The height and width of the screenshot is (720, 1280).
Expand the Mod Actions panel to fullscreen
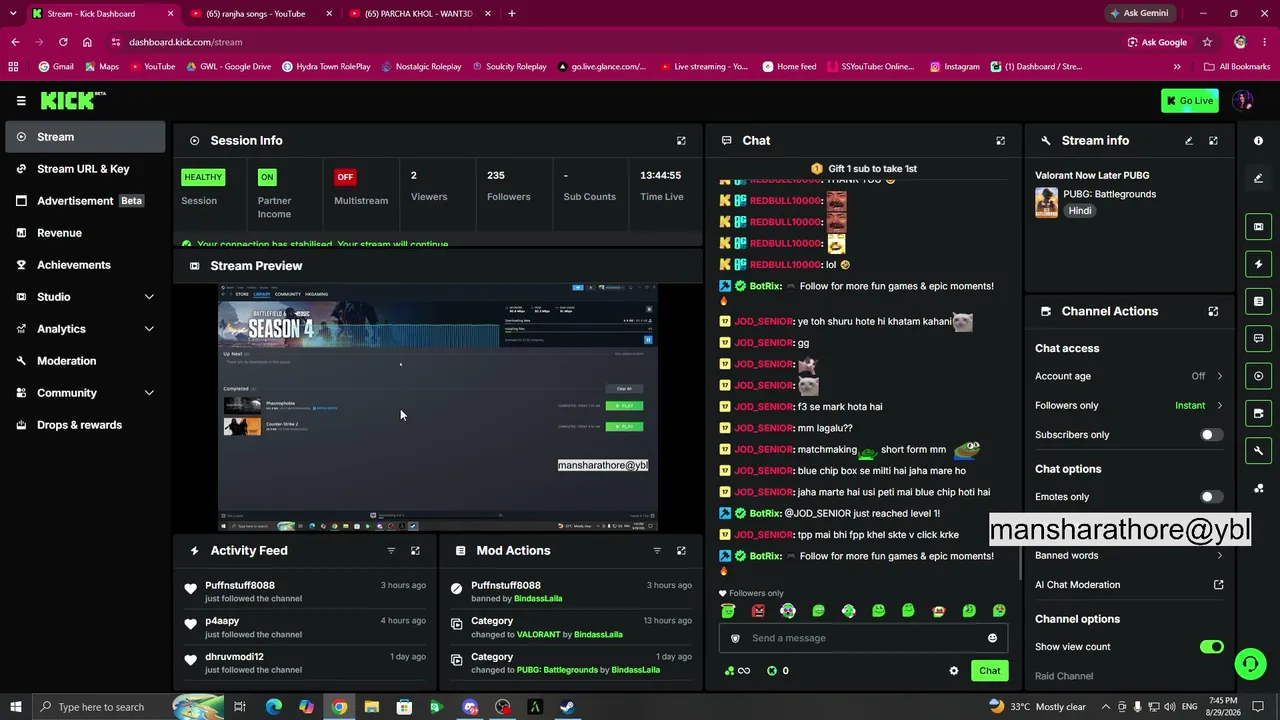pos(681,551)
